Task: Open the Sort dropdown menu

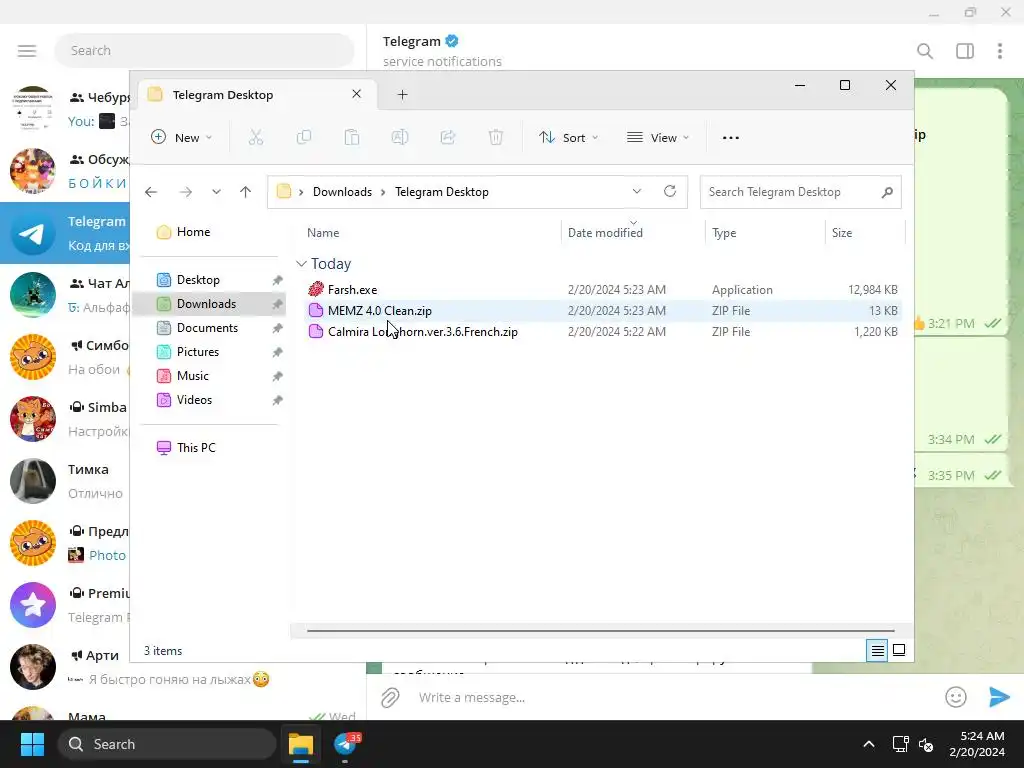Action: coord(568,137)
